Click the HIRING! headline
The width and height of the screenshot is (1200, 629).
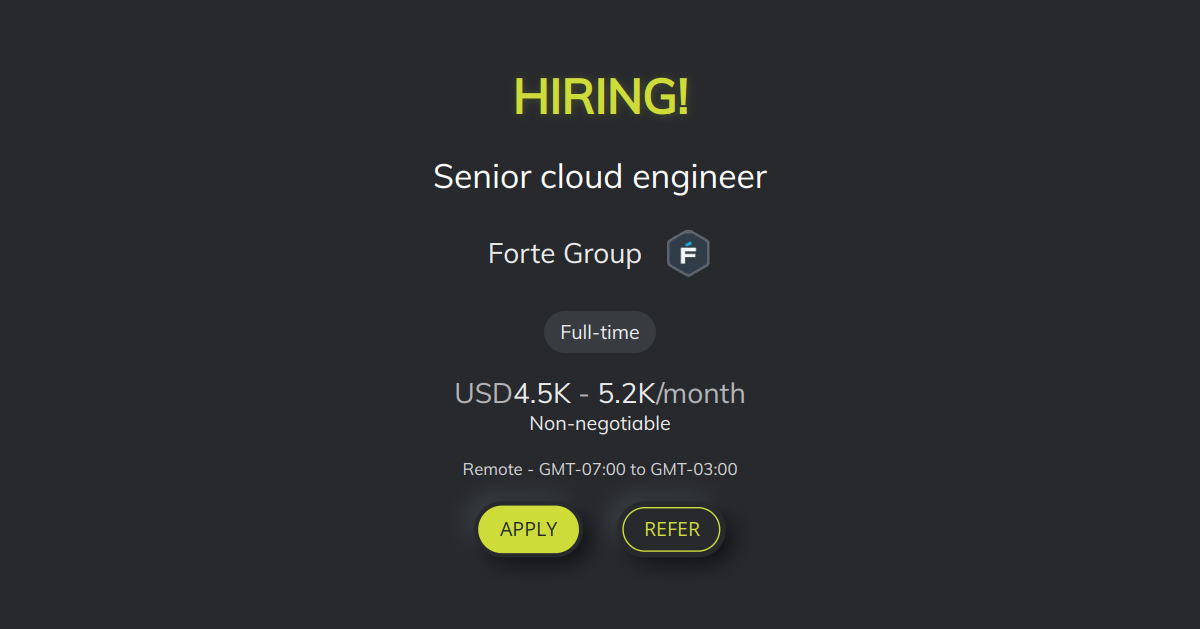click(x=599, y=97)
